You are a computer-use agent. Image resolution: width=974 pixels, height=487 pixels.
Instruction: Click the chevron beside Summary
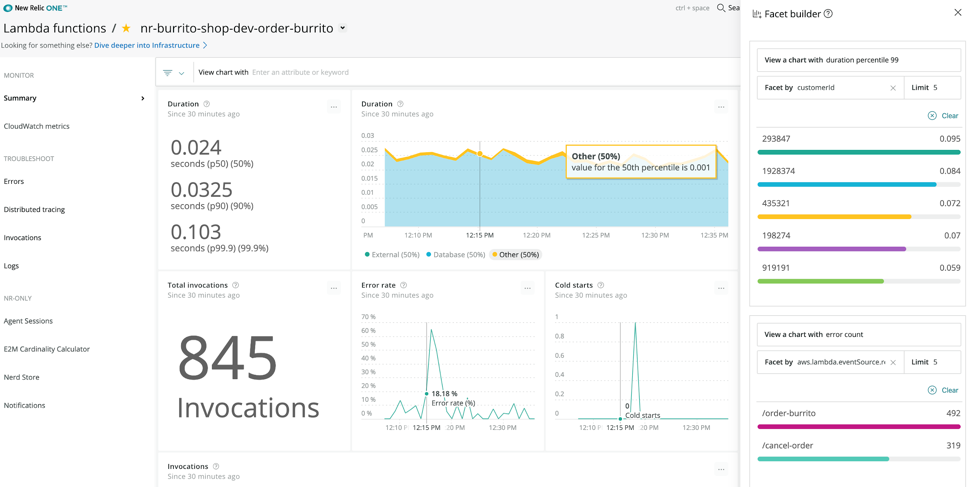click(143, 98)
